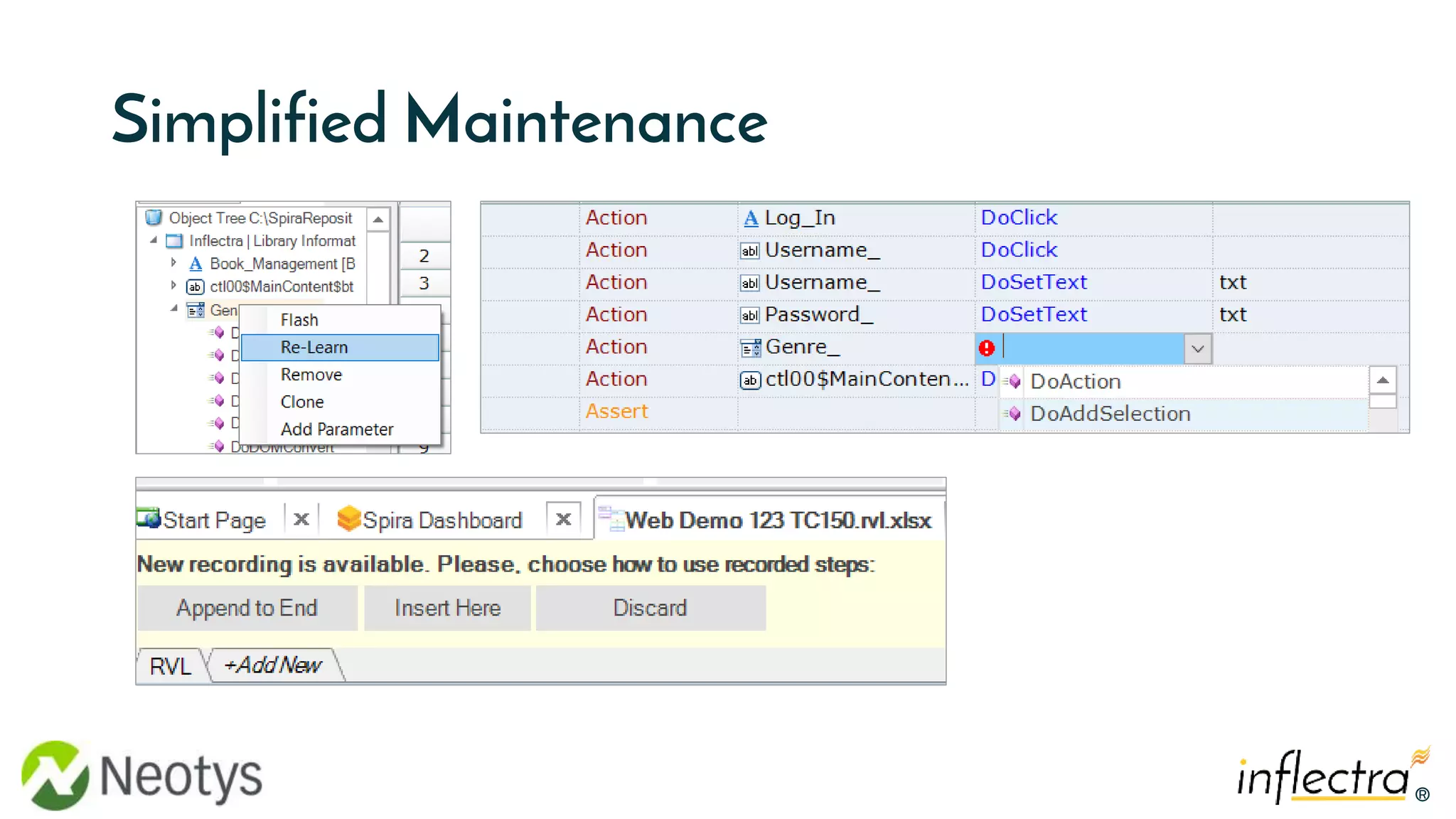Viewport: 1456px width, 819px height.
Task: Click Password_ textbox icon
Action: [750, 316]
